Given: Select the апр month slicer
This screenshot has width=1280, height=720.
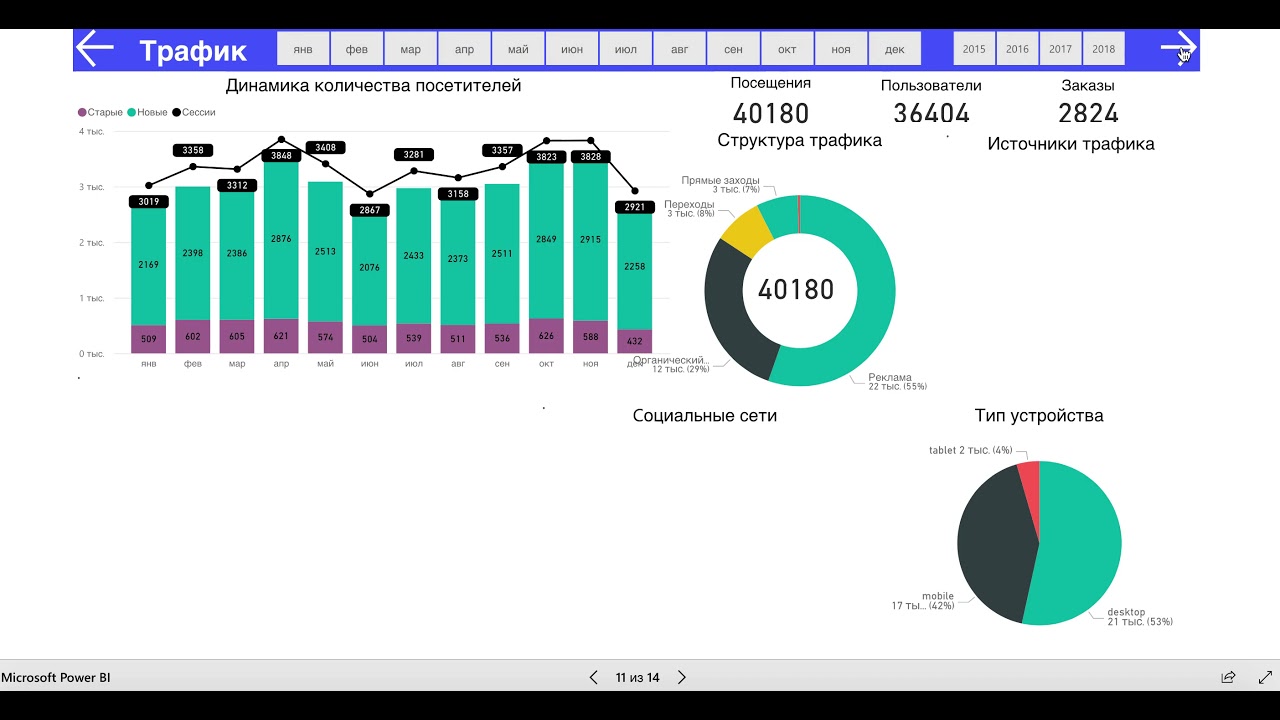Looking at the screenshot, I should (464, 49).
